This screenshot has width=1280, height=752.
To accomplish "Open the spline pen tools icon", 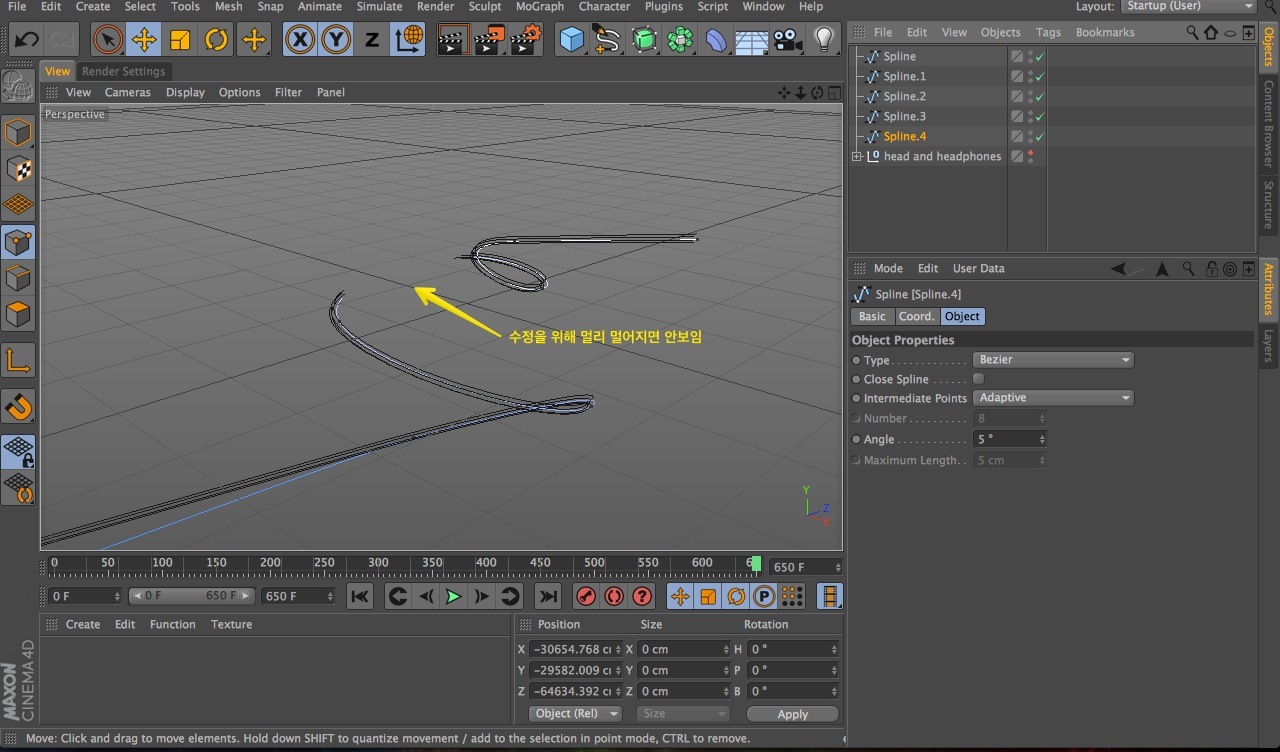I will pos(607,40).
